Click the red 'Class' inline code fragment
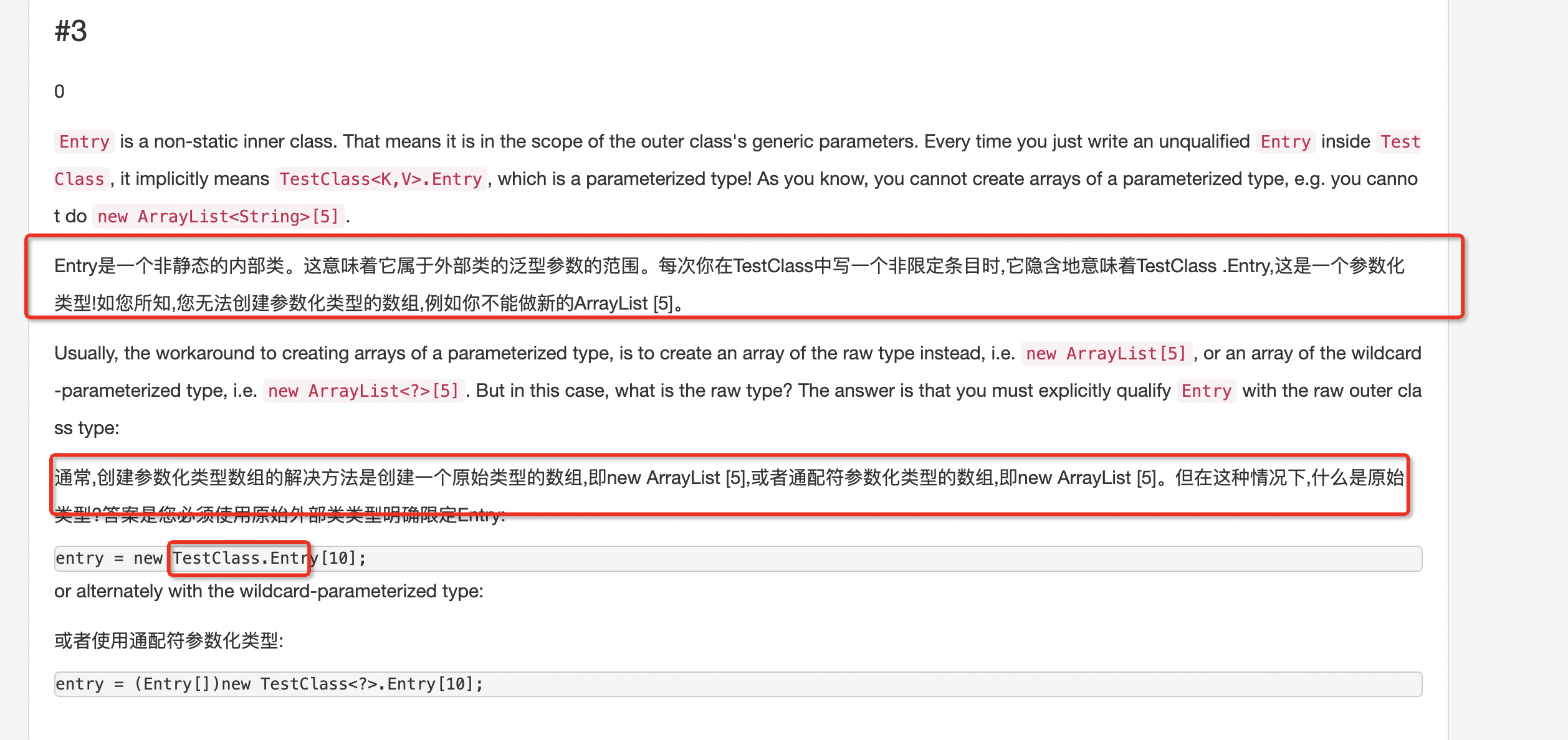The image size is (1568, 740). [79, 179]
